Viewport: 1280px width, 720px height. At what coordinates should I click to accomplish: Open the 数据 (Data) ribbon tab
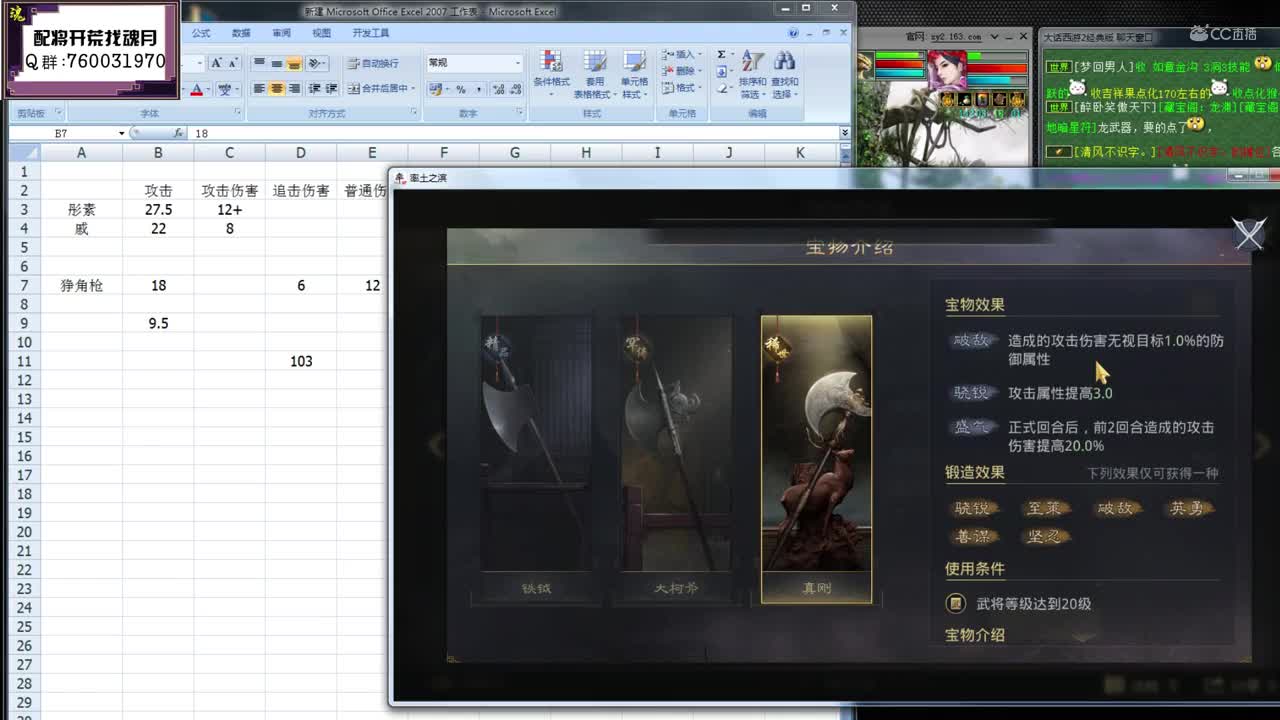click(x=241, y=33)
